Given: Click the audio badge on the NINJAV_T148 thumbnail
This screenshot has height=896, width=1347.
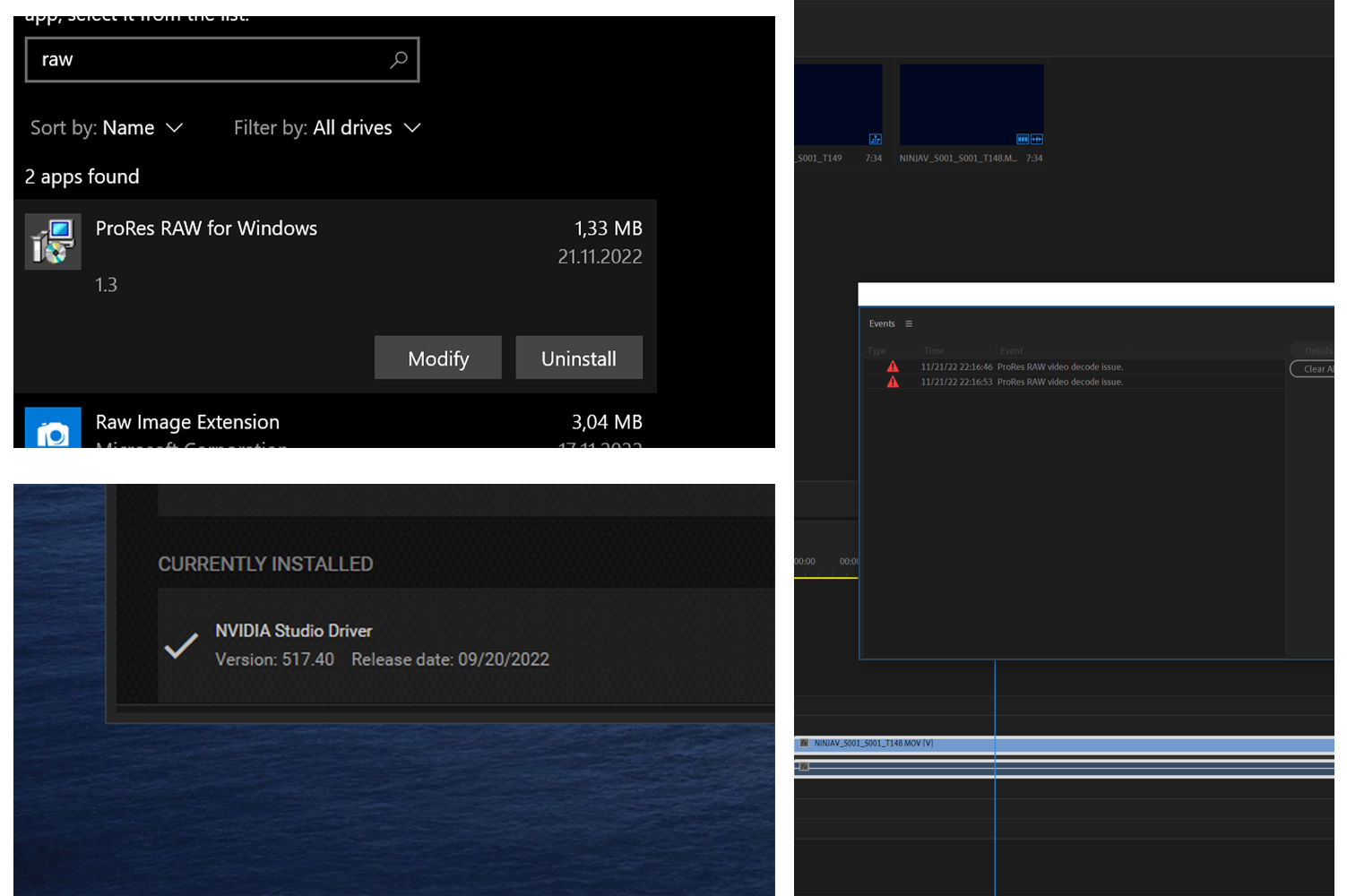Looking at the screenshot, I should tap(1037, 139).
